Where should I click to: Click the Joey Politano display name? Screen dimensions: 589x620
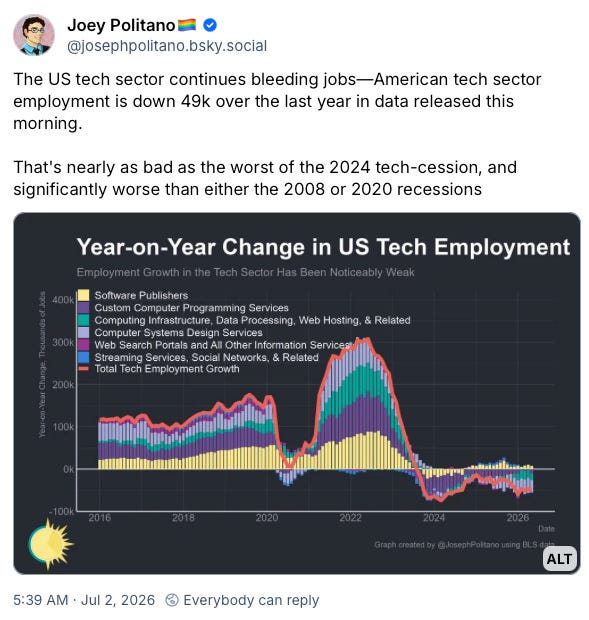121,26
